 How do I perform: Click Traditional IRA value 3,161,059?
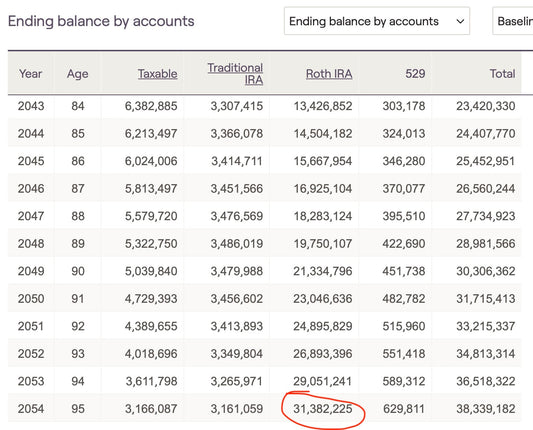pyautogui.click(x=237, y=409)
